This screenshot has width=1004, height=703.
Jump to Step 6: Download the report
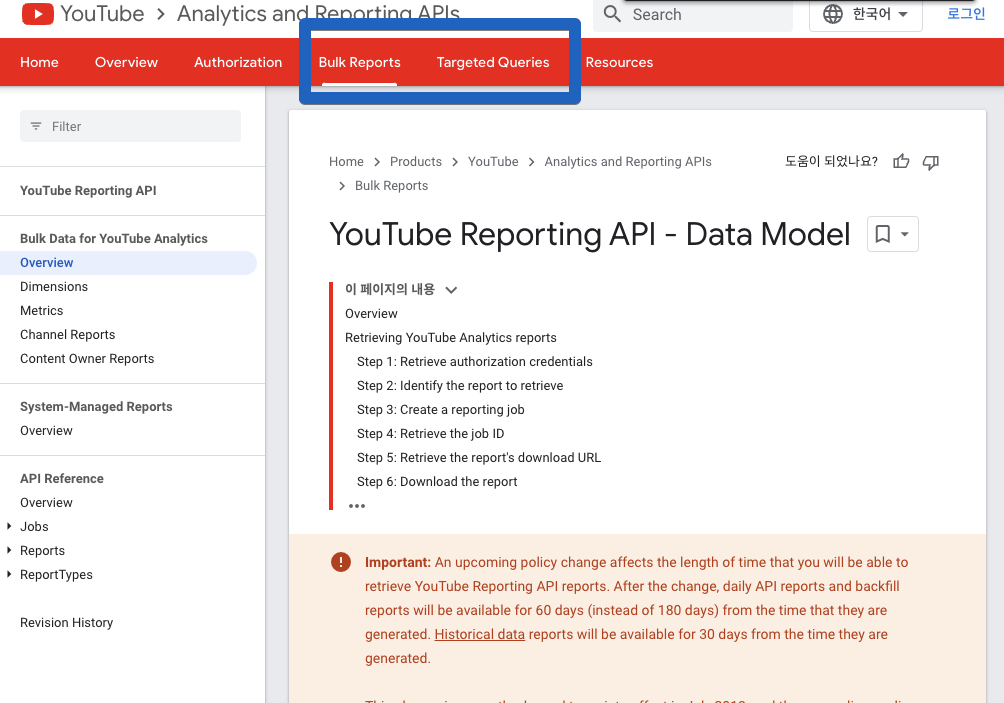coord(437,481)
